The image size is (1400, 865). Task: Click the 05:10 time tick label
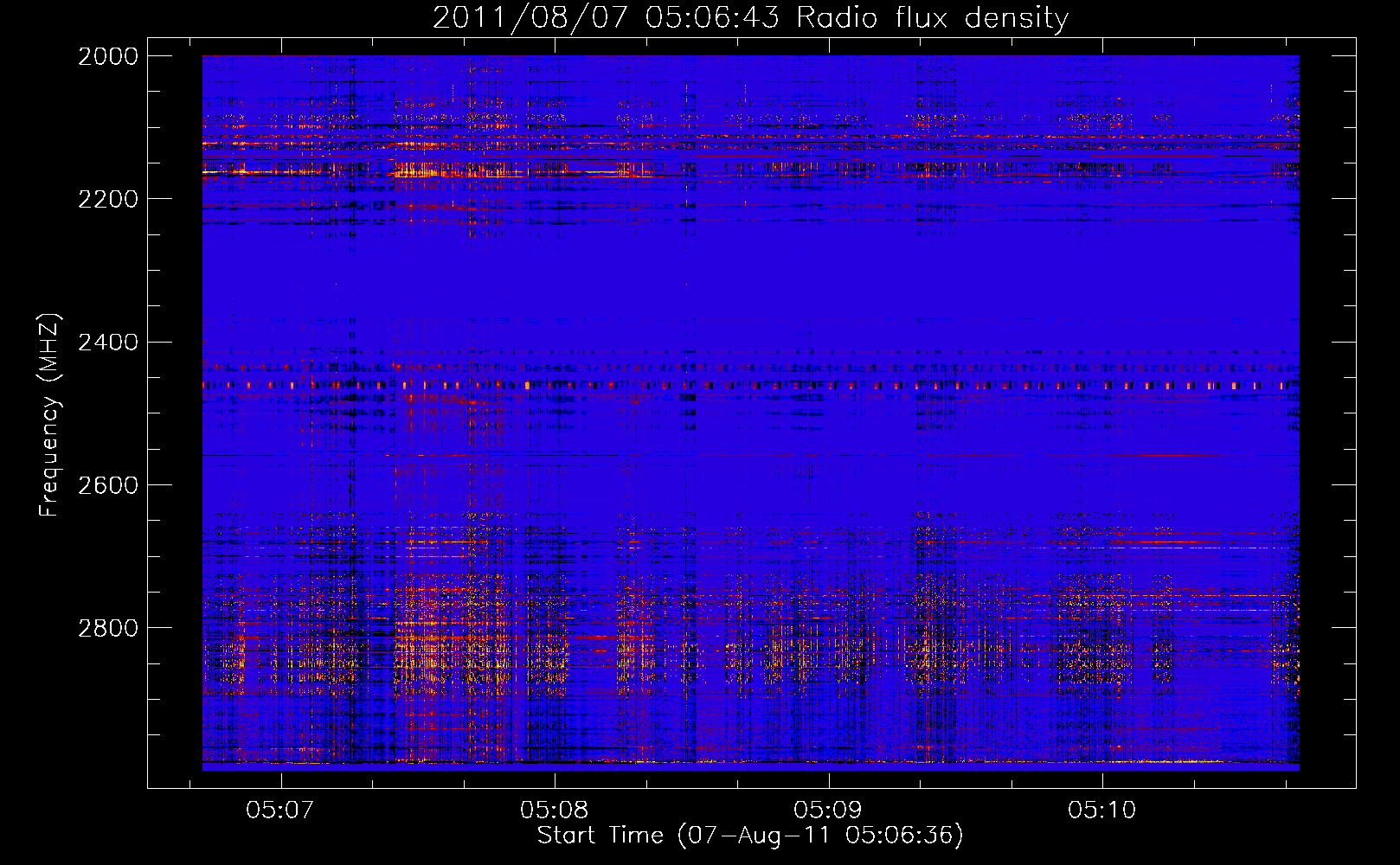coord(1101,811)
